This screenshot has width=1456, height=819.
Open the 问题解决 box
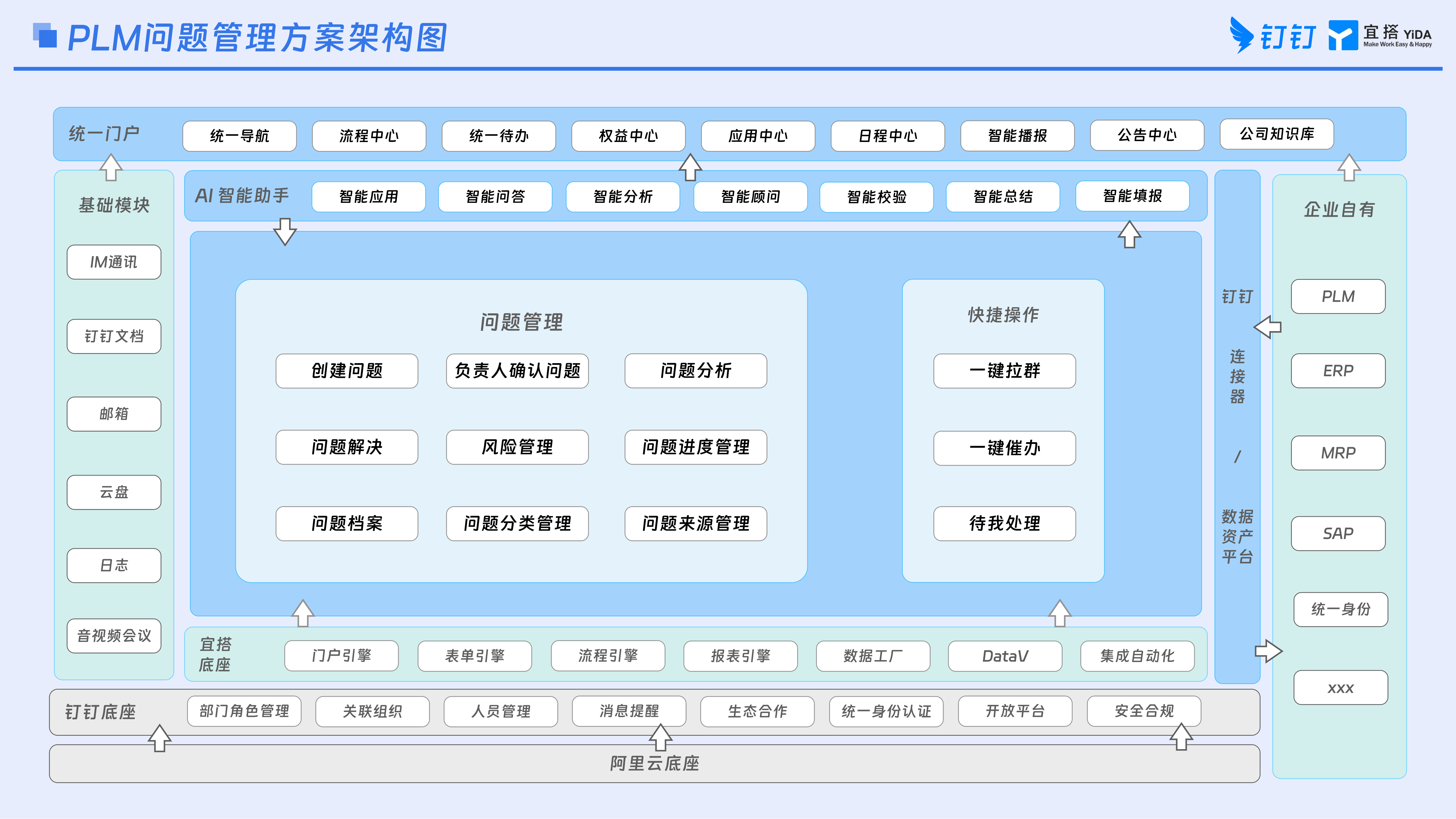(x=347, y=447)
